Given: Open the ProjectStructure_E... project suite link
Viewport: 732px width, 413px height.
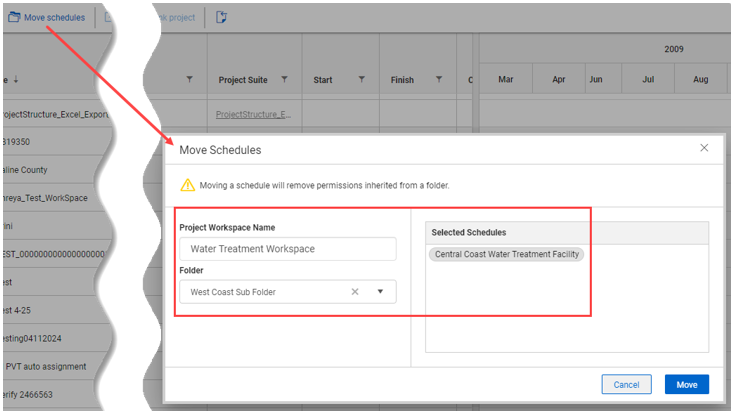Looking at the screenshot, I should pos(253,114).
